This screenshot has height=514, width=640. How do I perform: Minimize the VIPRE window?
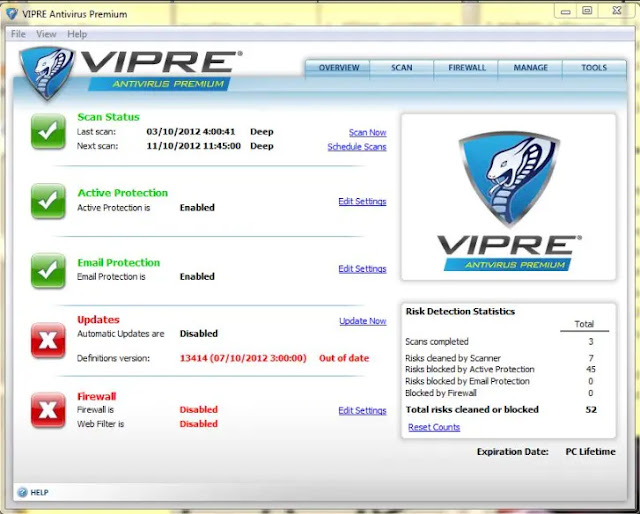point(566,11)
